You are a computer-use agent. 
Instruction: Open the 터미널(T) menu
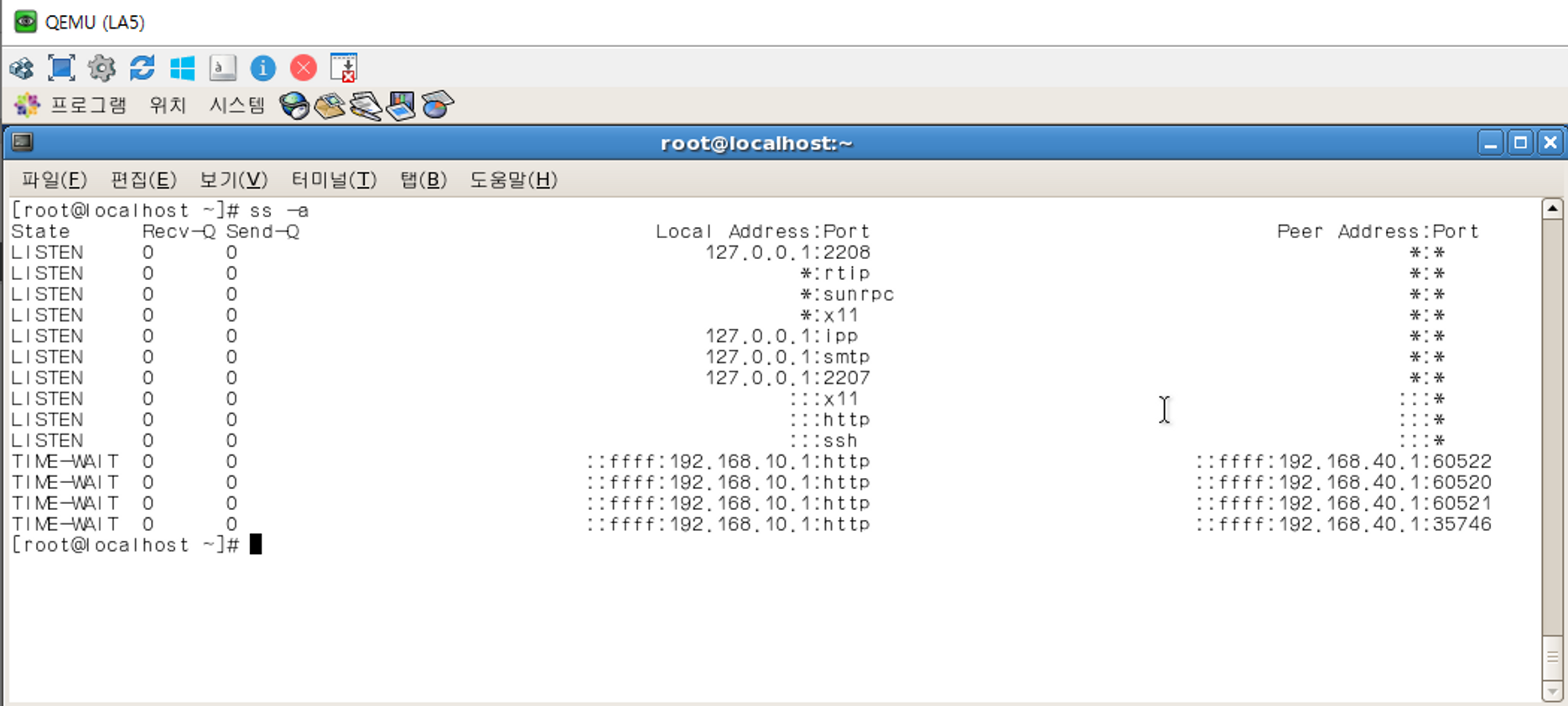334,179
